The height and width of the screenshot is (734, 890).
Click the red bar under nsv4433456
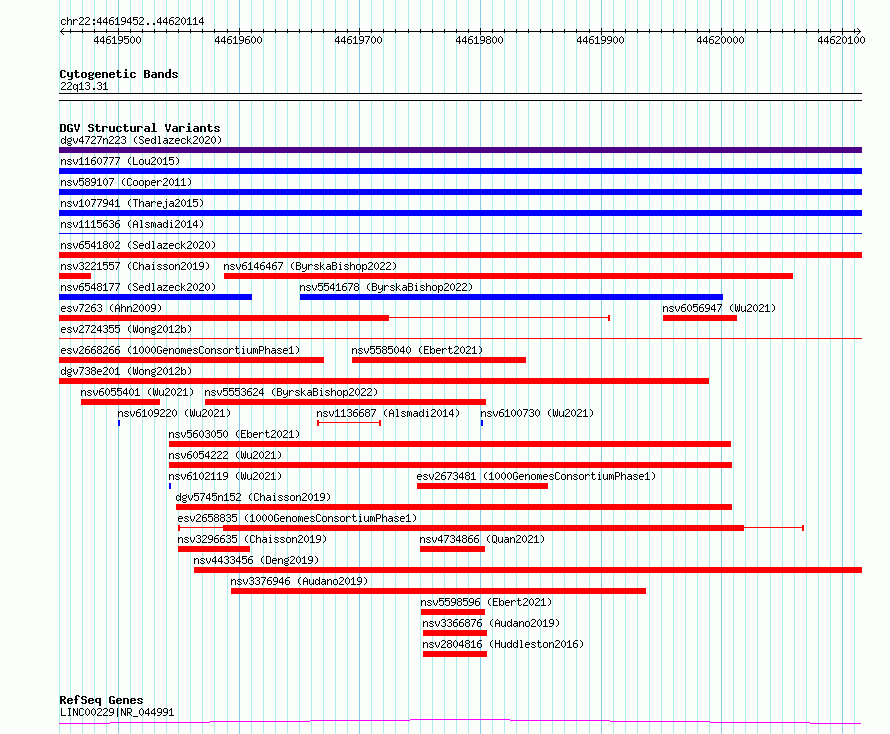tap(528, 570)
